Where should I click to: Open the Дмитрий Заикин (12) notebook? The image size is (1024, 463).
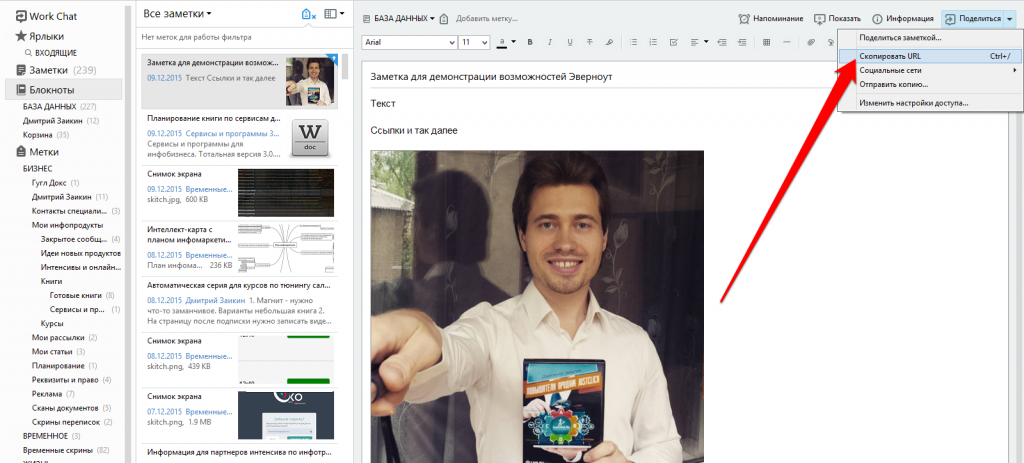click(61, 121)
